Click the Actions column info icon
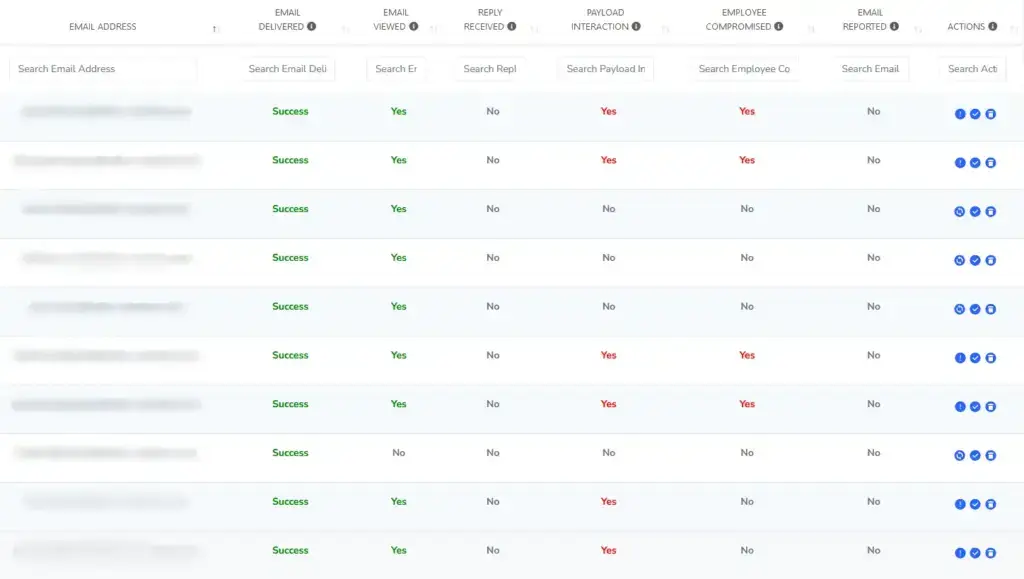 point(993,27)
